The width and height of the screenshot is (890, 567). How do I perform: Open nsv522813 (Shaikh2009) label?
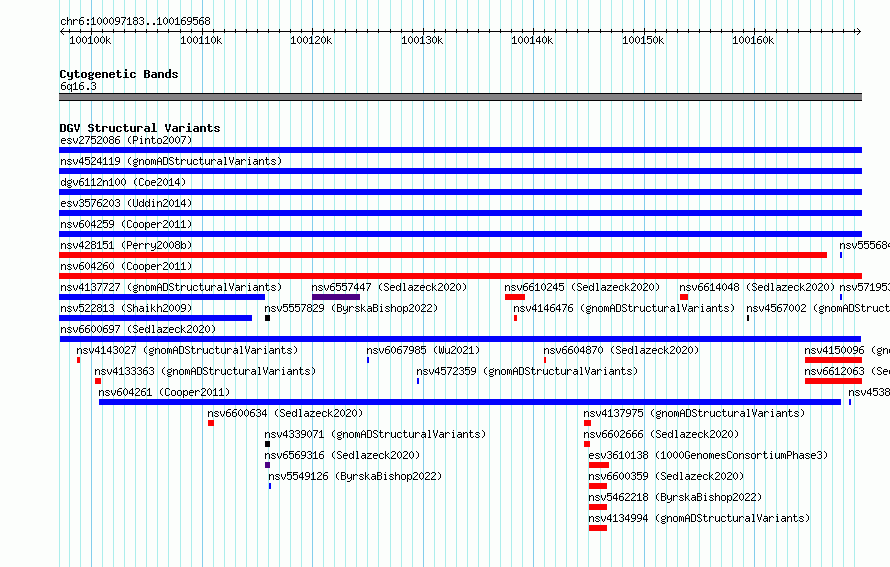click(x=126, y=308)
